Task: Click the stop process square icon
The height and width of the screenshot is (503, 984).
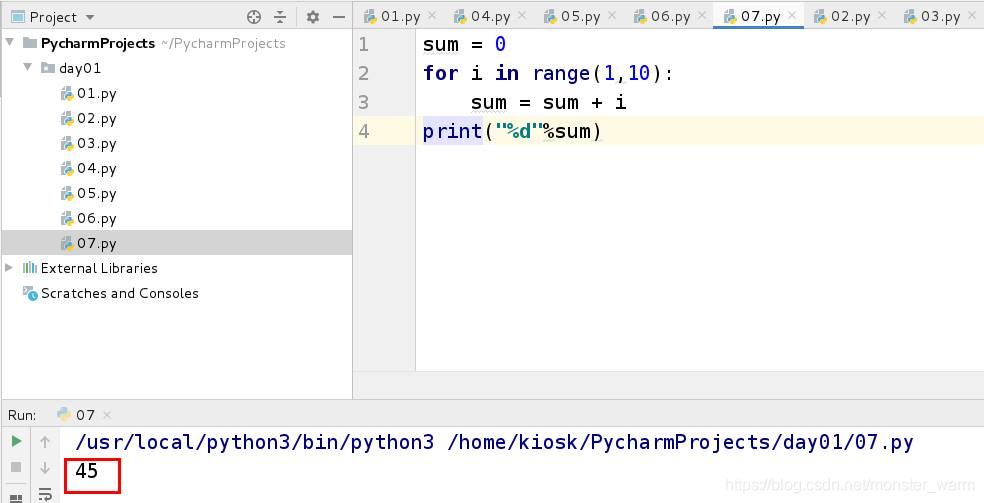Action: pyautogui.click(x=16, y=467)
